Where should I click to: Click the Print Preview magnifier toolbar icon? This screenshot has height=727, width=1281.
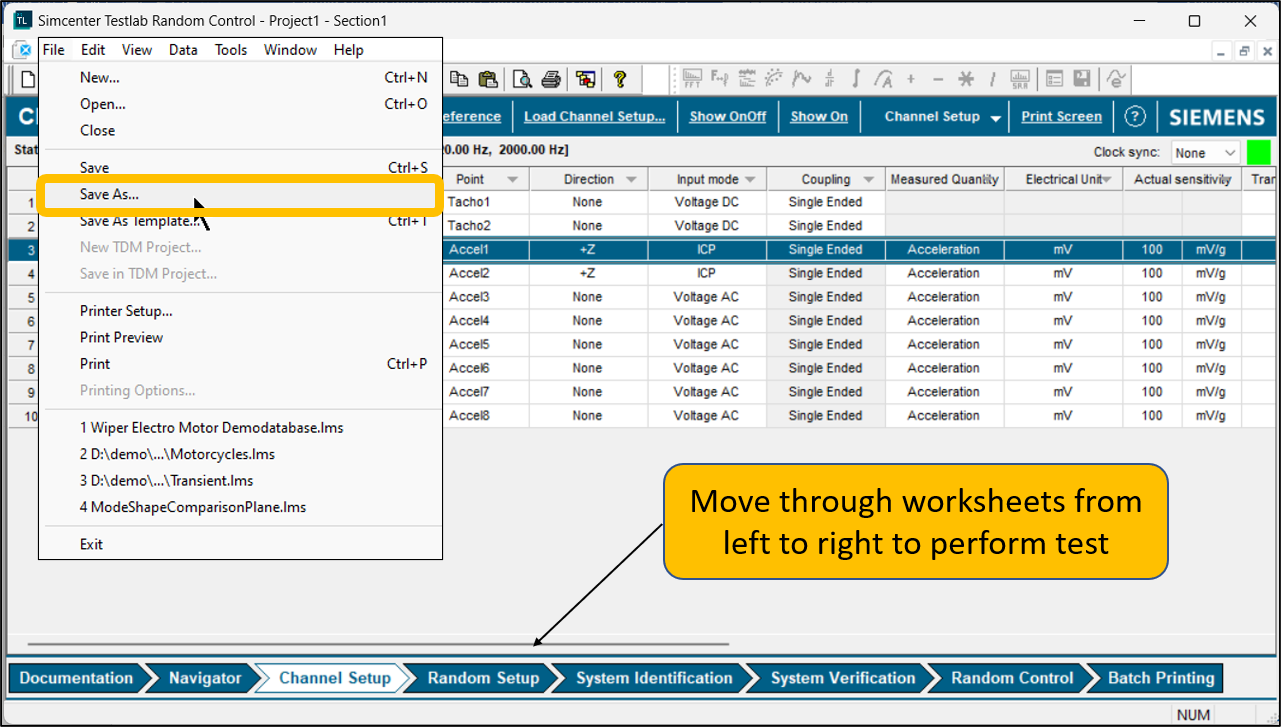(x=522, y=79)
